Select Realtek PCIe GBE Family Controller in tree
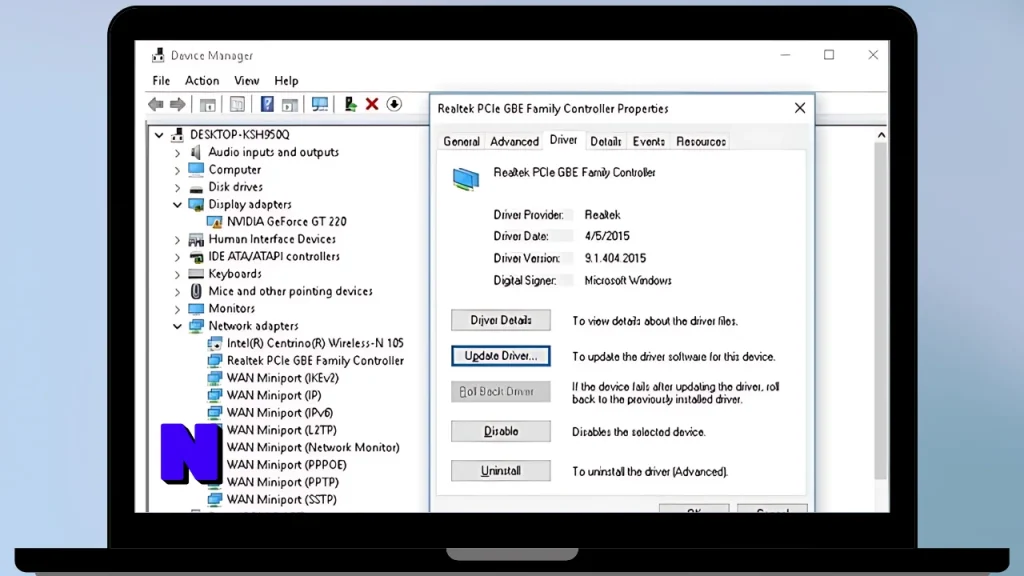 click(x=315, y=360)
